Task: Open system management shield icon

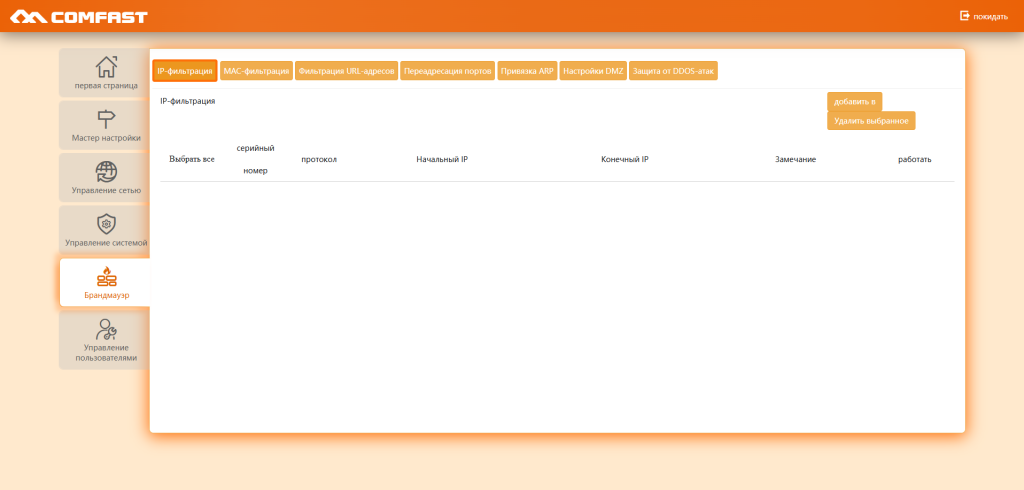Action: point(106,224)
